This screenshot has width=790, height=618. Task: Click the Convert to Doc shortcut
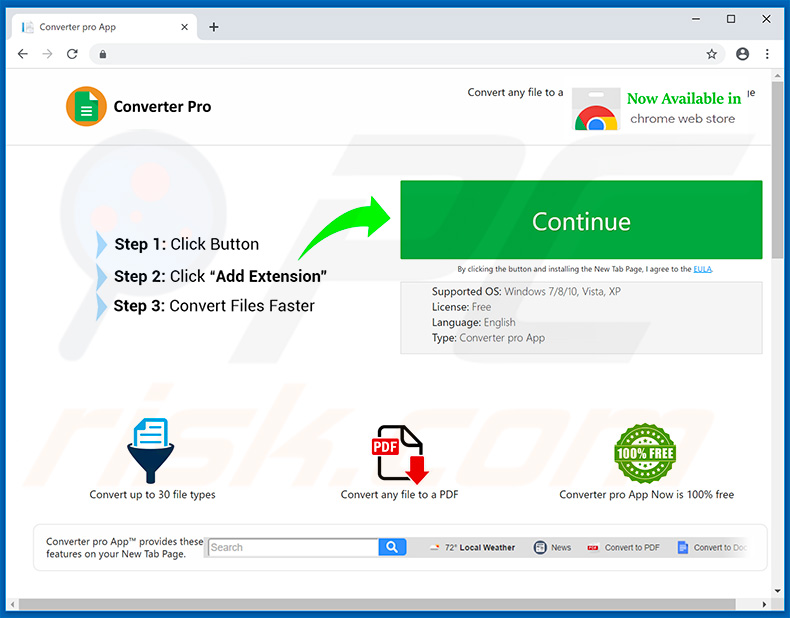pos(712,547)
